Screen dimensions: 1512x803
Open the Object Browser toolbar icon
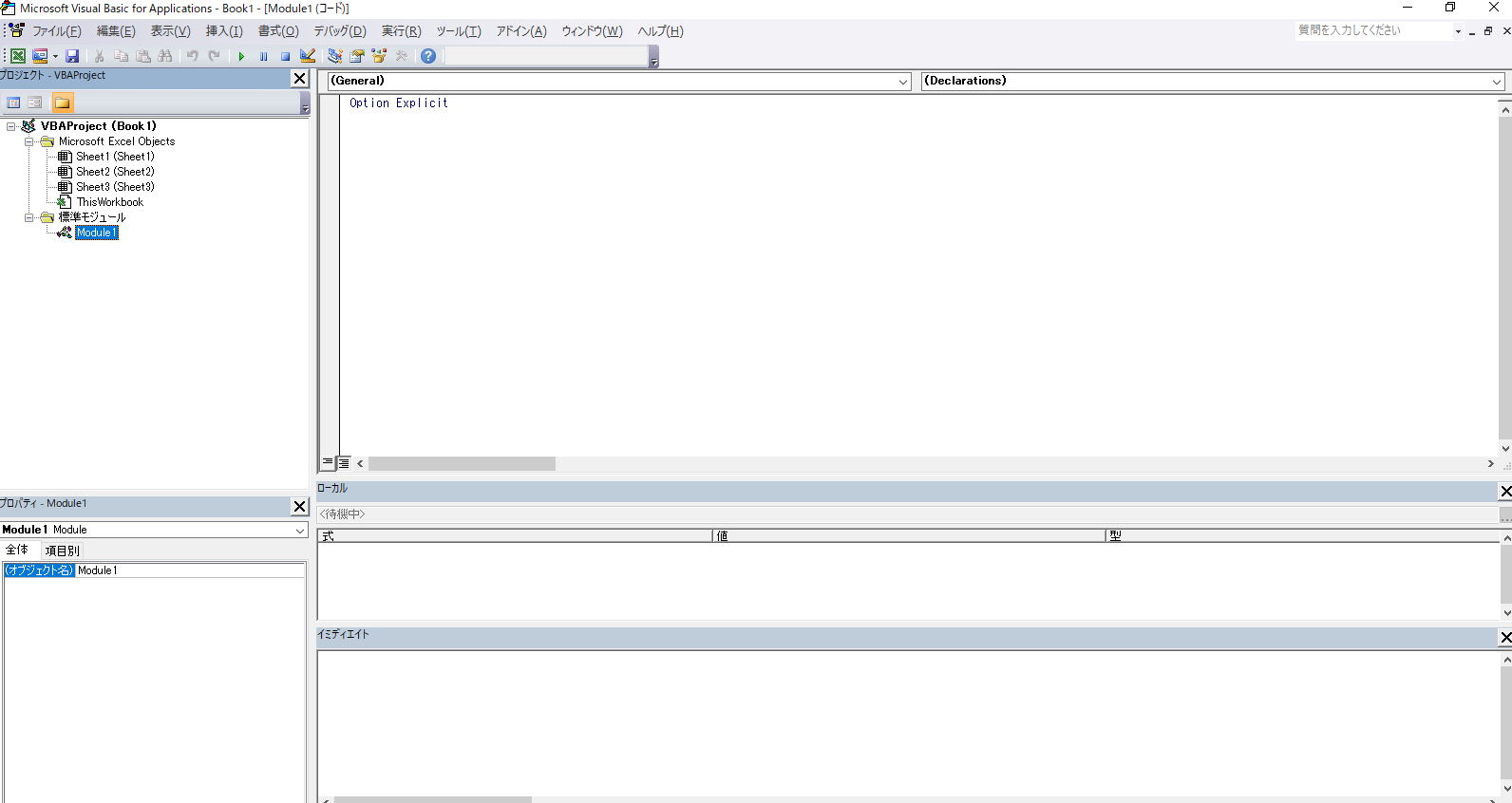click(379, 56)
